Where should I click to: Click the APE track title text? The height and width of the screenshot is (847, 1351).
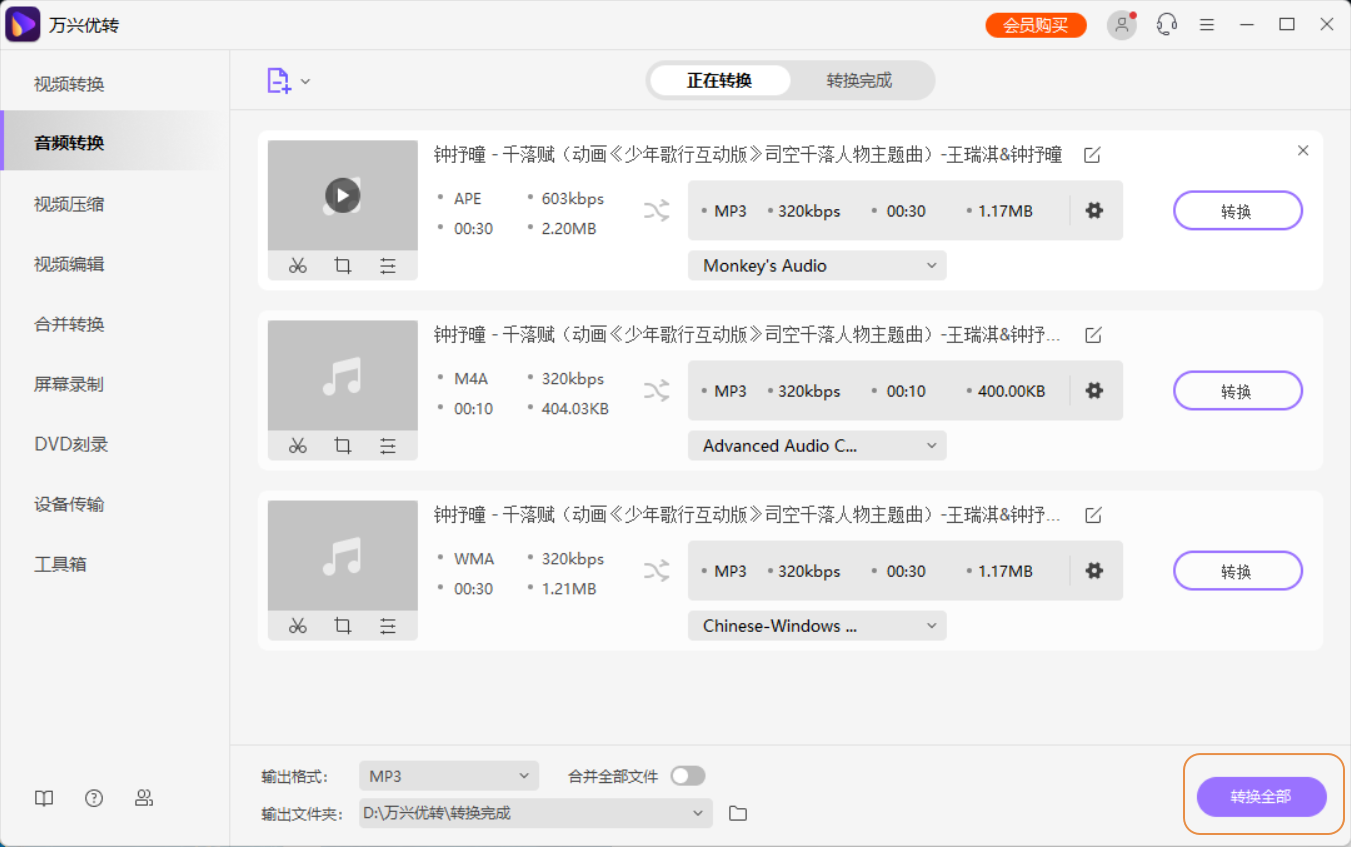click(x=748, y=155)
